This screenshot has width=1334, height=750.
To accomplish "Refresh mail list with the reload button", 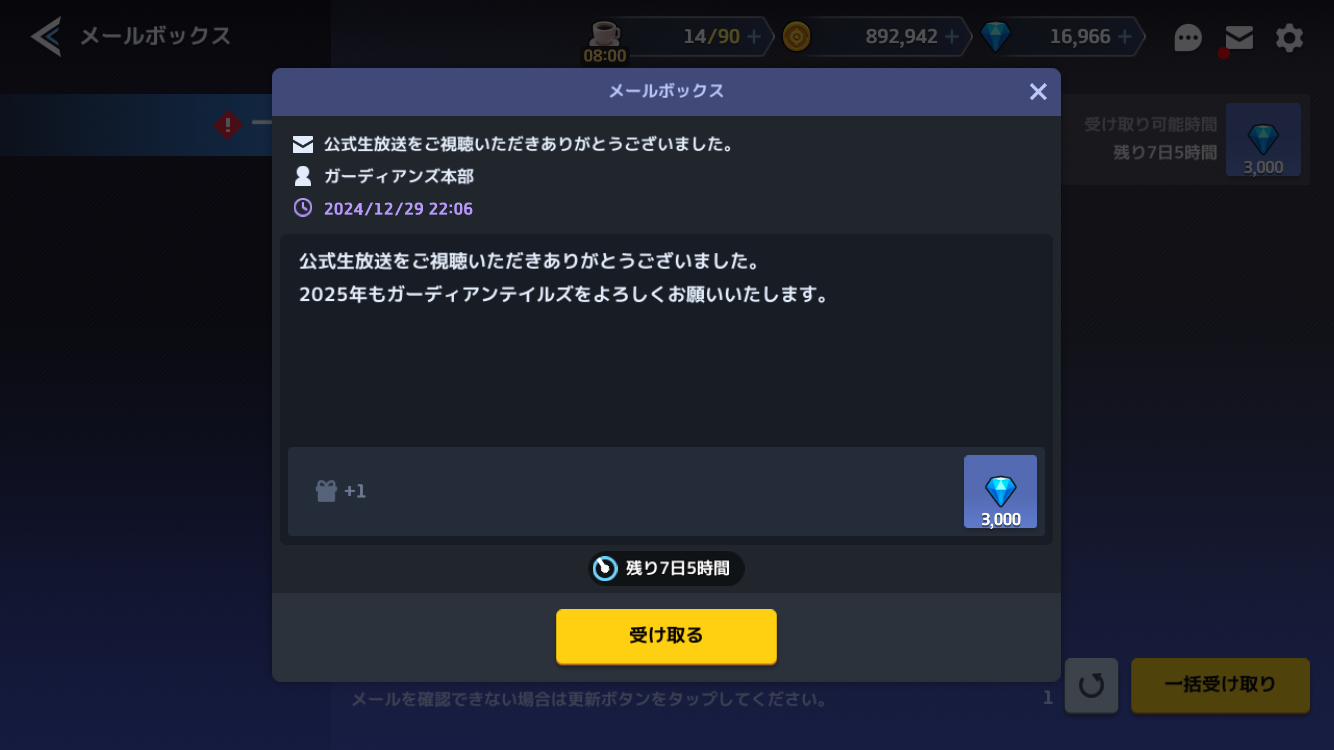I will click(x=1091, y=685).
